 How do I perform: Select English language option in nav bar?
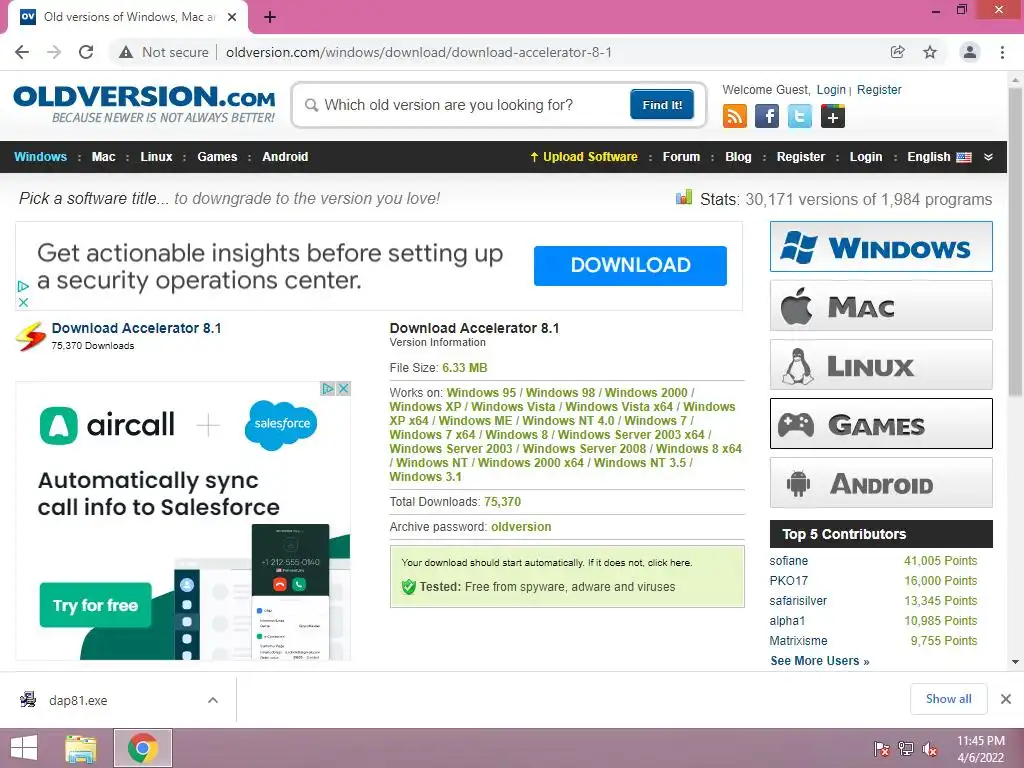(939, 157)
